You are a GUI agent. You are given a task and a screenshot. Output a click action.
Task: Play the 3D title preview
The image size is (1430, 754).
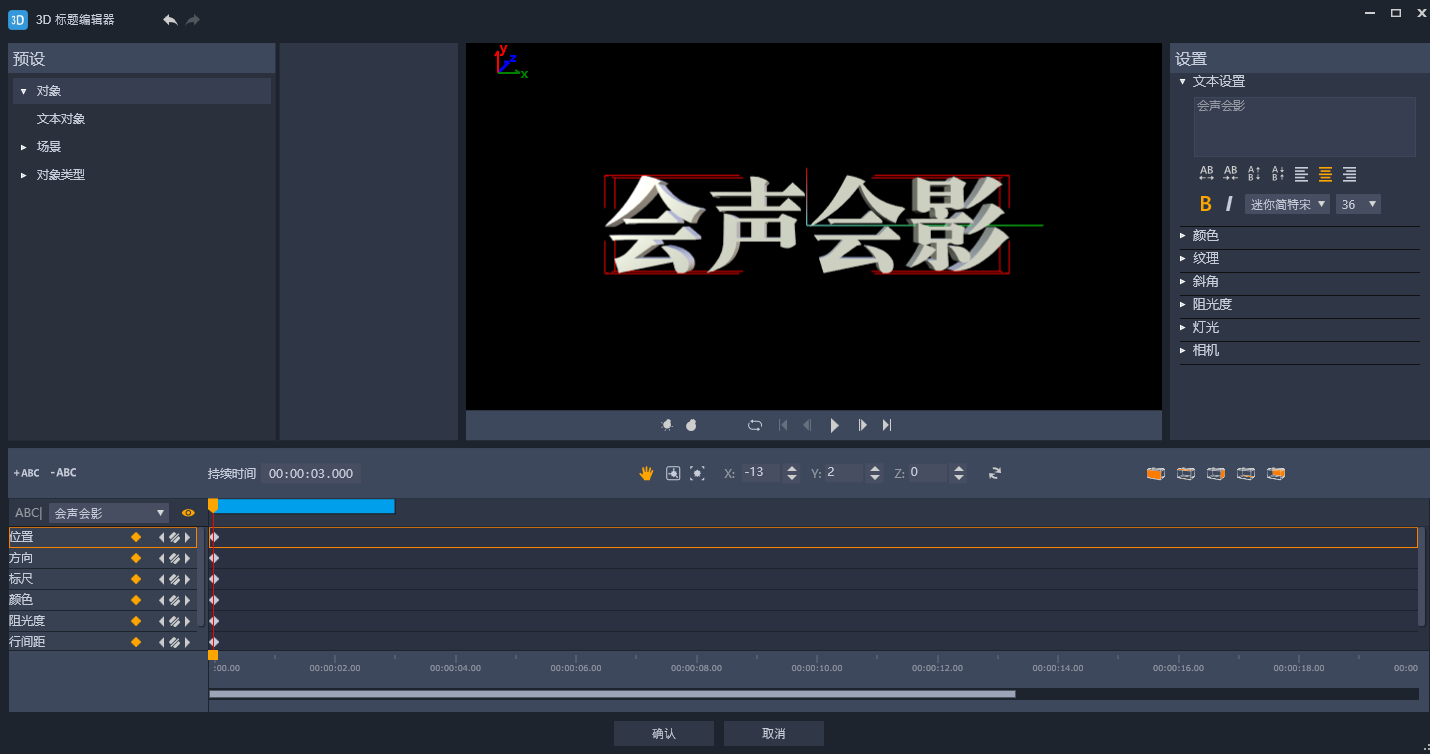(835, 425)
